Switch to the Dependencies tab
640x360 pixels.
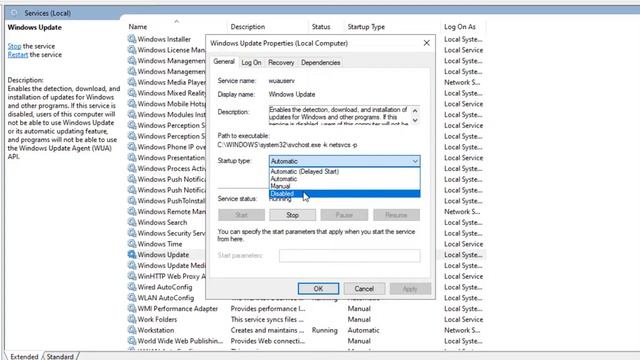pyautogui.click(x=320, y=62)
